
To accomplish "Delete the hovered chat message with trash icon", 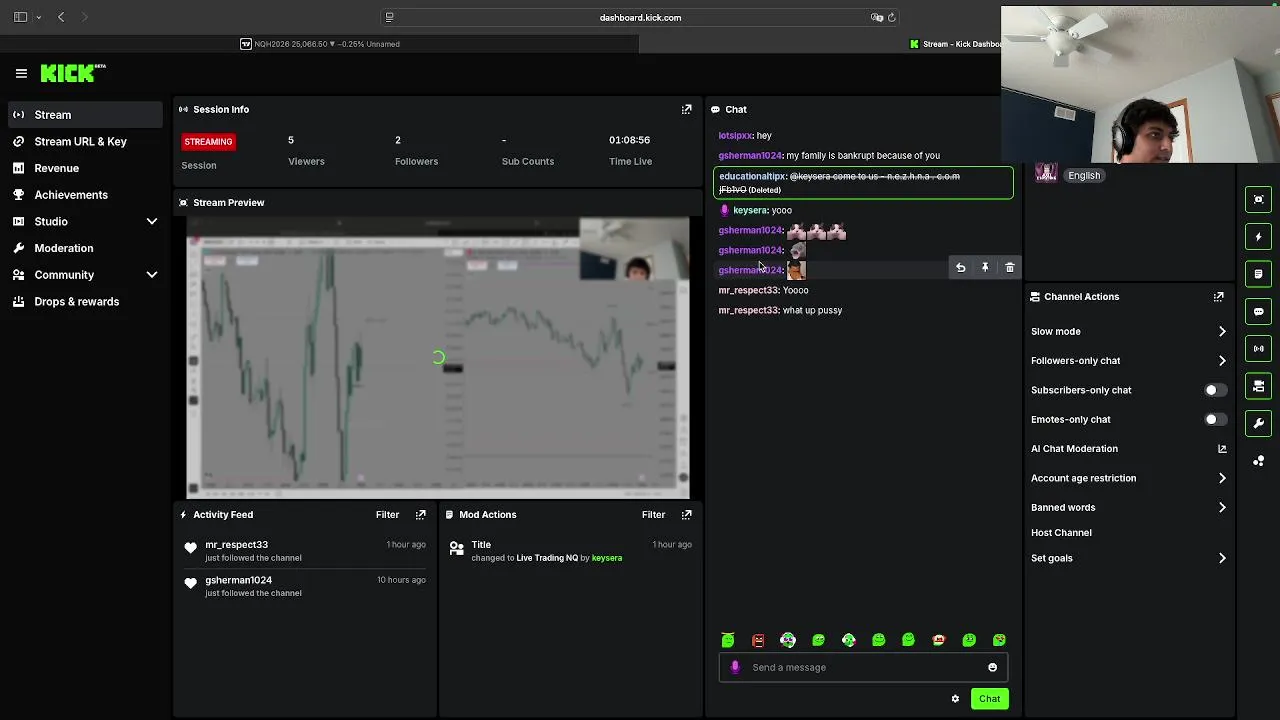I will (x=1010, y=268).
